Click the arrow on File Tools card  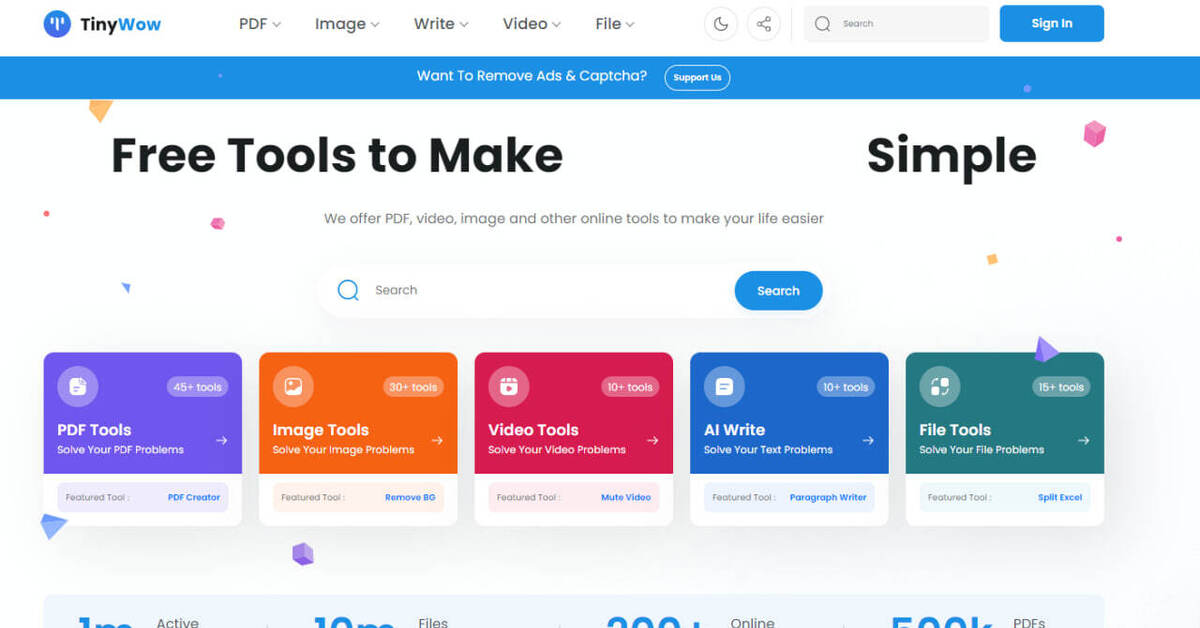click(x=1084, y=440)
